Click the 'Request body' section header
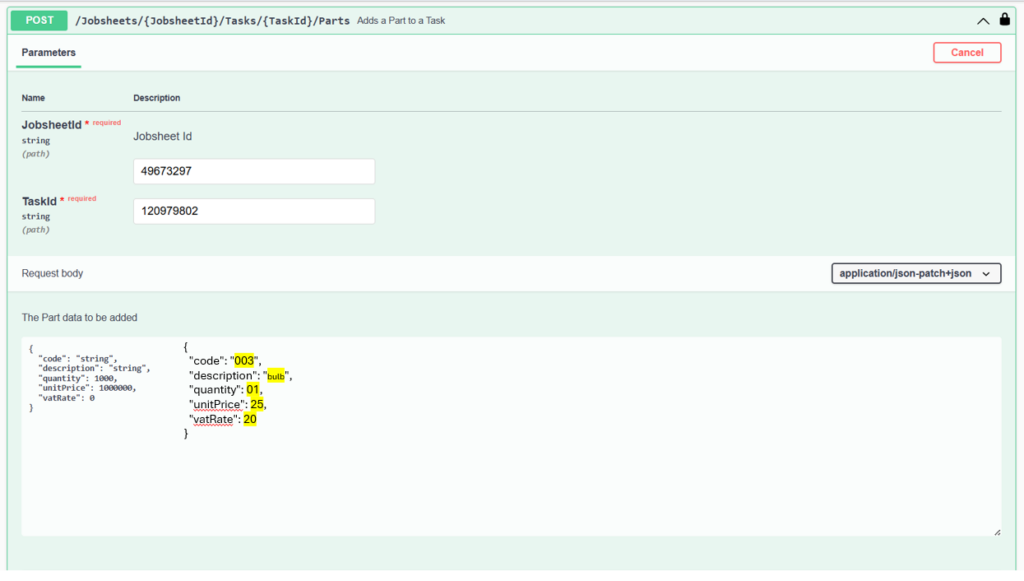Screen dimensions: 1024x581 coord(54,273)
